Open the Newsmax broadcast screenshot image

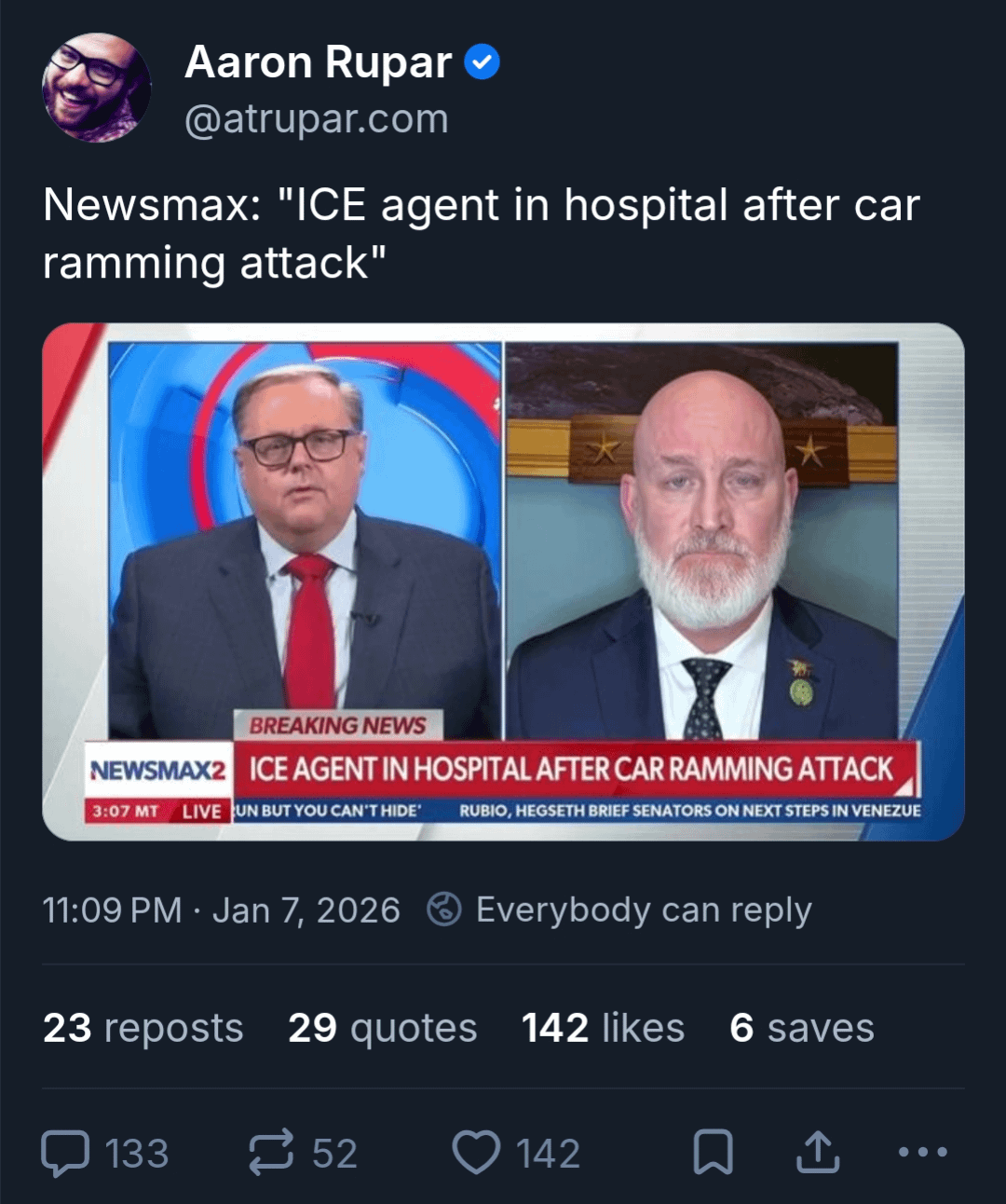[503, 581]
